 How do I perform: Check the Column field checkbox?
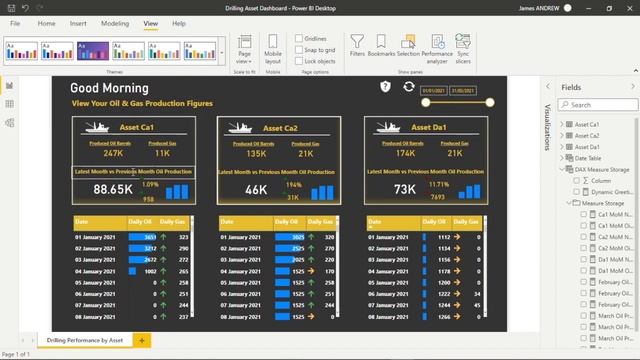(x=576, y=180)
